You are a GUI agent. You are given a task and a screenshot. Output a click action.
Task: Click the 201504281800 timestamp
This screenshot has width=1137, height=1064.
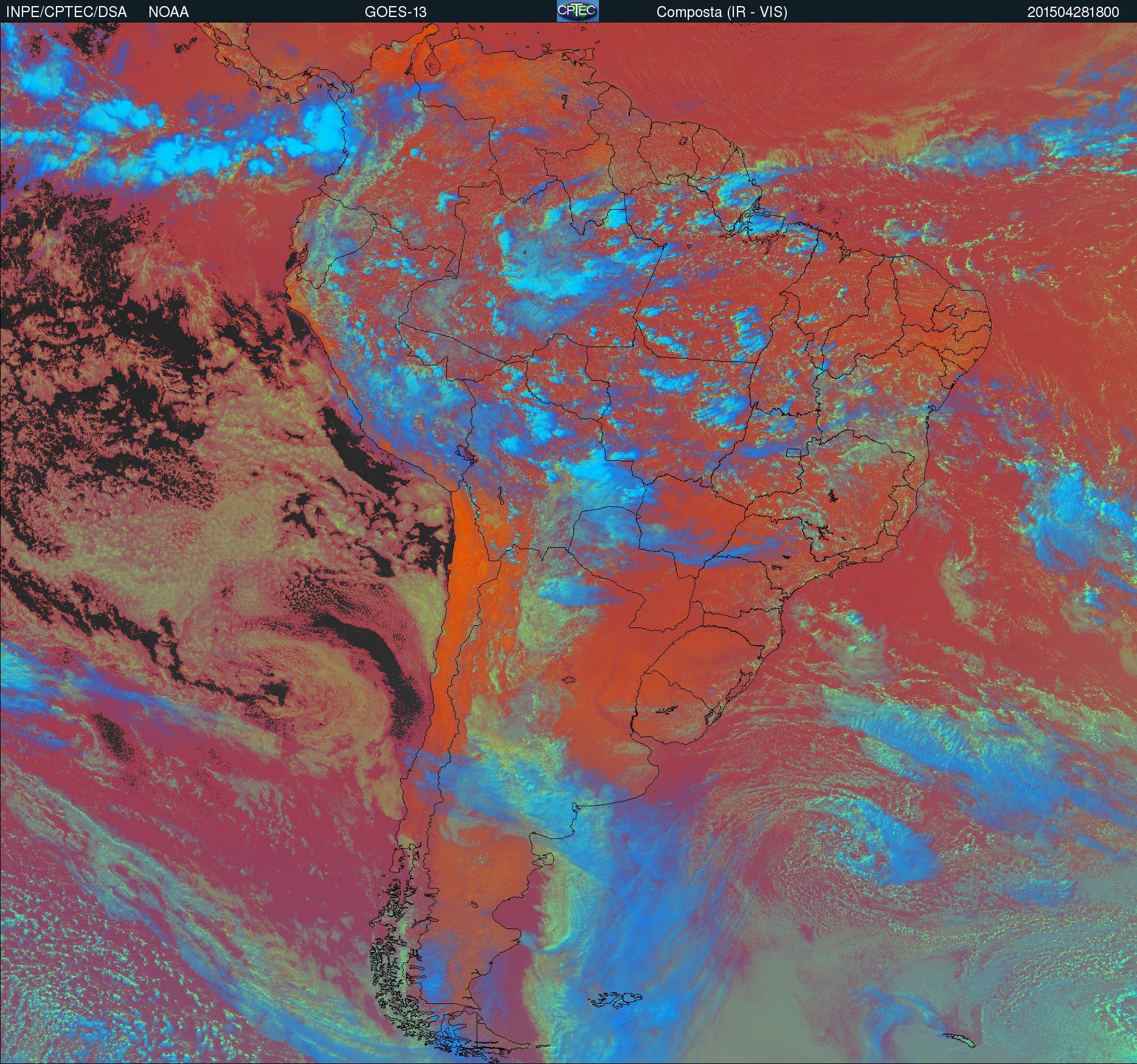point(1073,12)
